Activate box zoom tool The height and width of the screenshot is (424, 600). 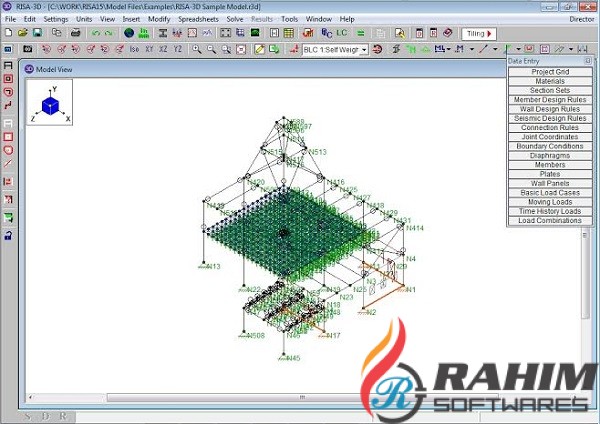(x=226, y=49)
